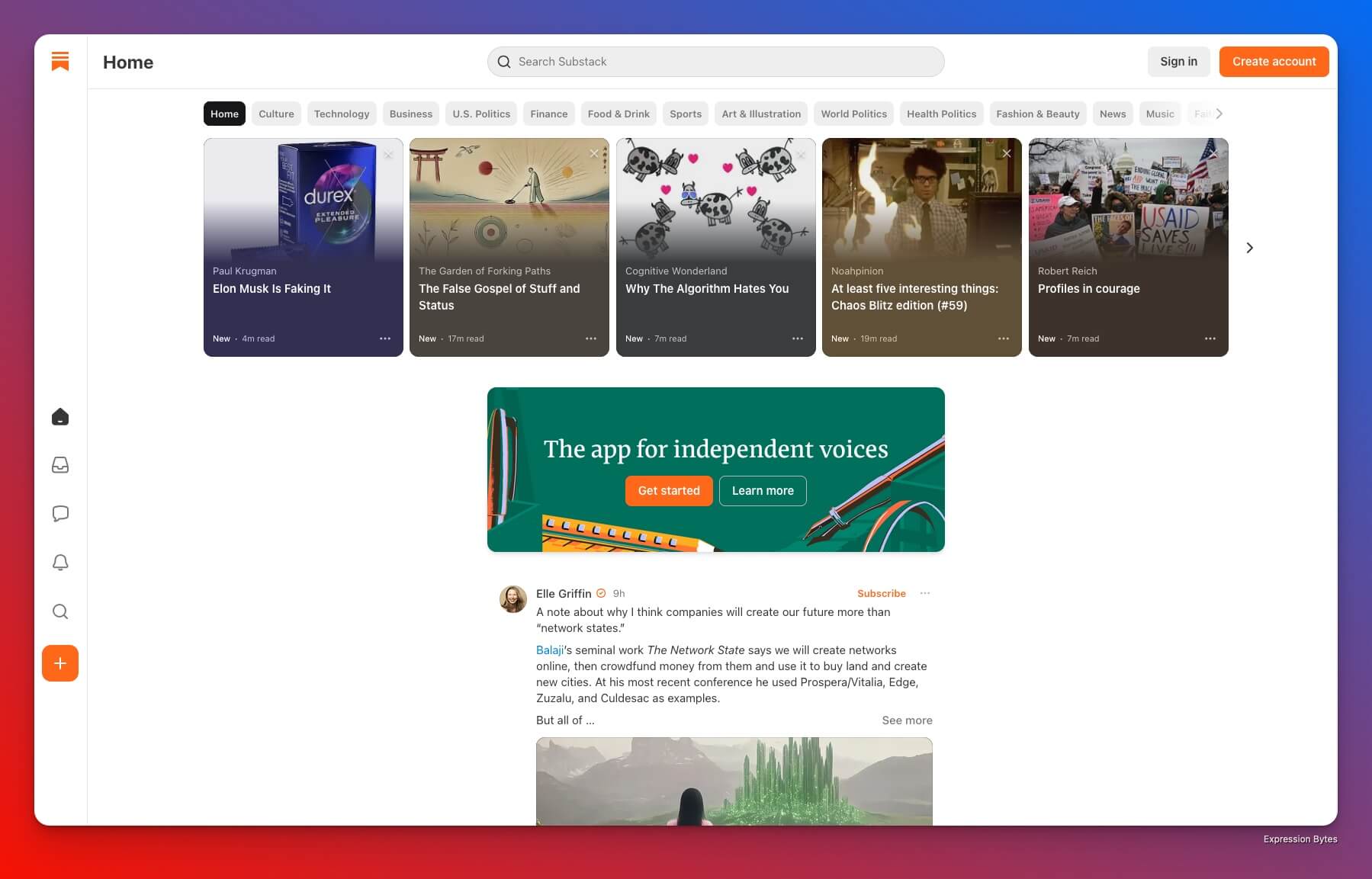The width and height of the screenshot is (1372, 879).
Task: Click the Robert Reich author name
Action: (x=1068, y=271)
